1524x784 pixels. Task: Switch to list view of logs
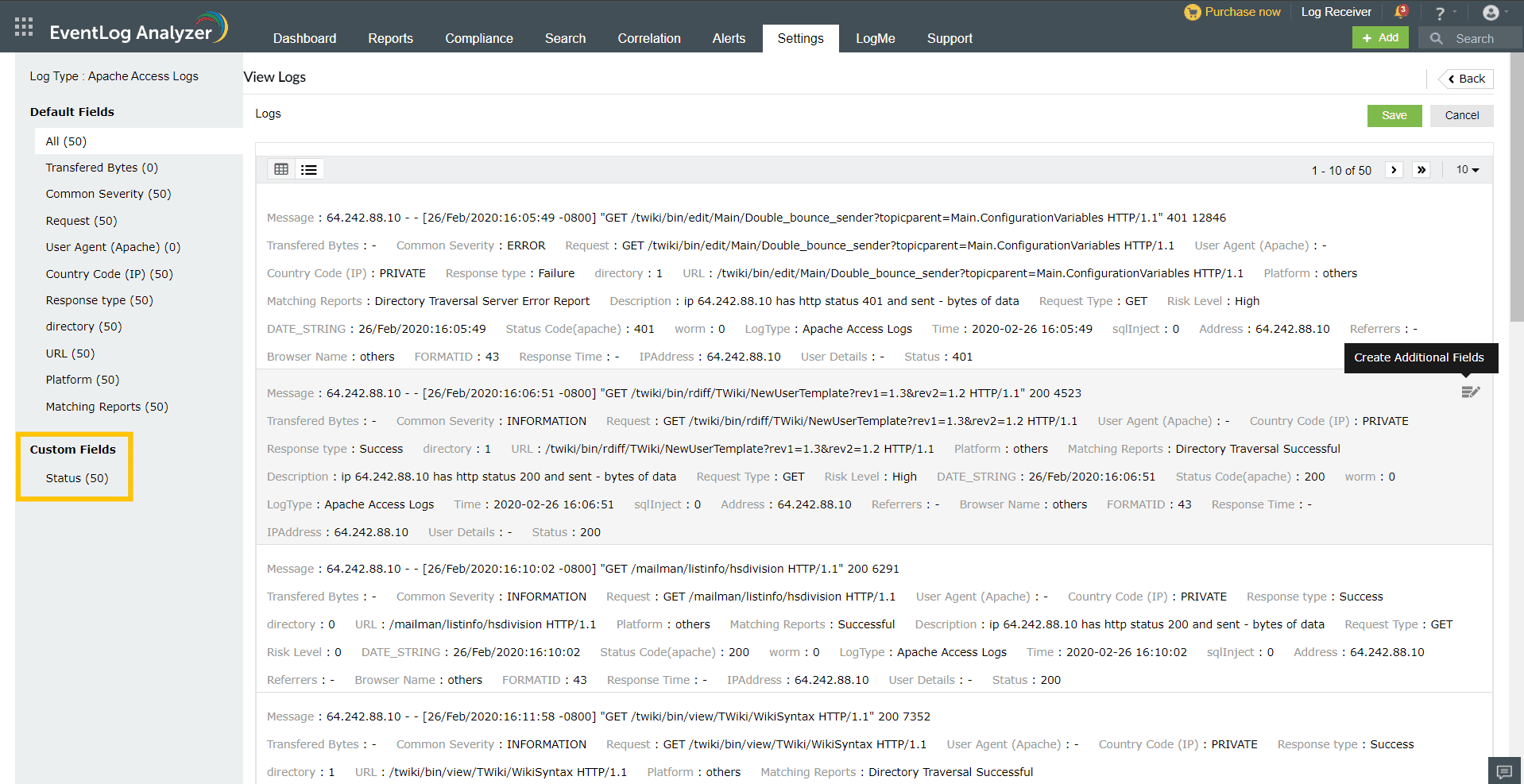point(309,169)
